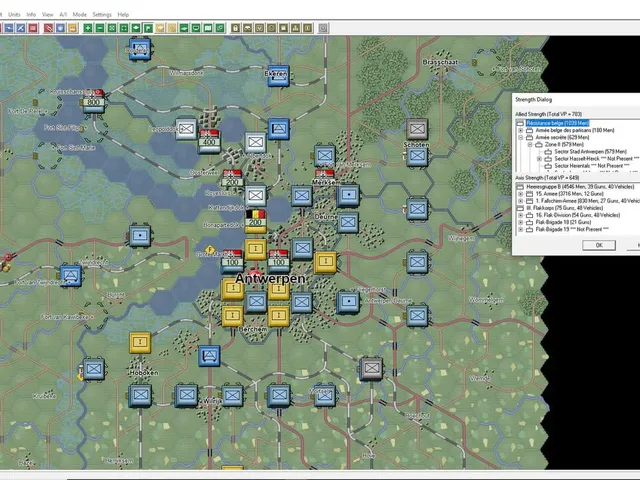The image size is (640, 480).
Task: Select Sector Stad Antwerpen (579 Men) row
Action: click(x=590, y=151)
